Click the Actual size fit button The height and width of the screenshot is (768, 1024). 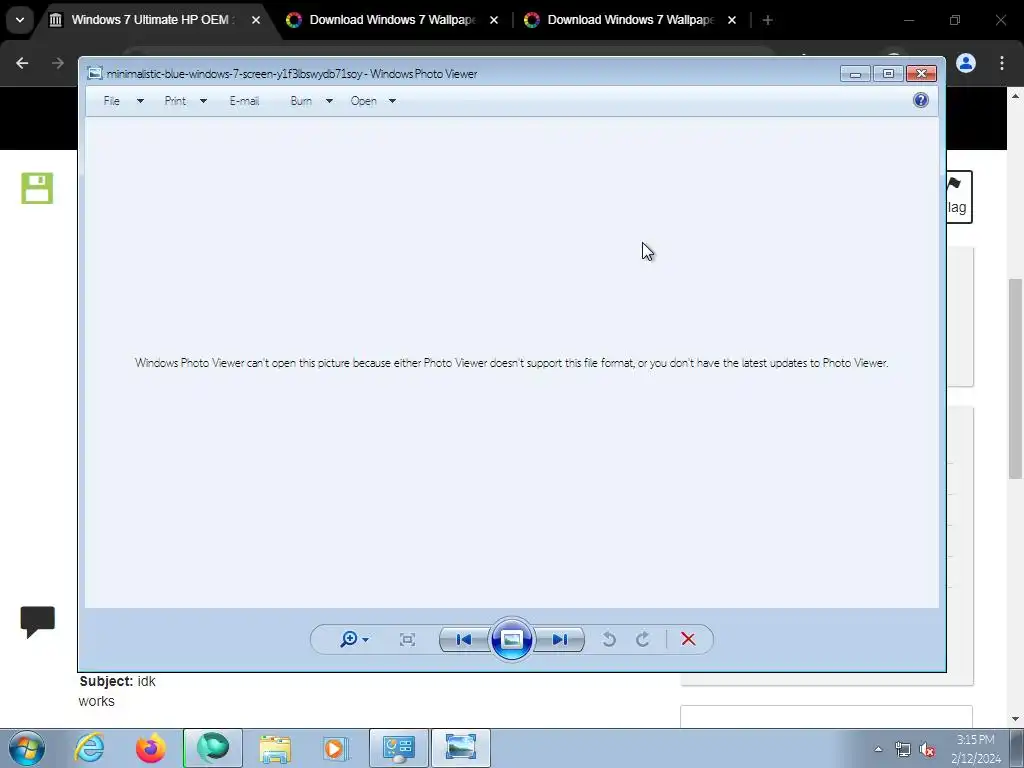[408, 639]
